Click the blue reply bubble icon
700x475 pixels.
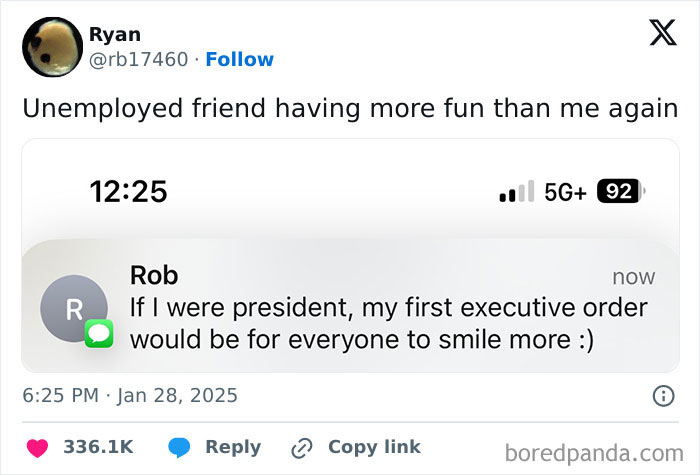pos(179,447)
